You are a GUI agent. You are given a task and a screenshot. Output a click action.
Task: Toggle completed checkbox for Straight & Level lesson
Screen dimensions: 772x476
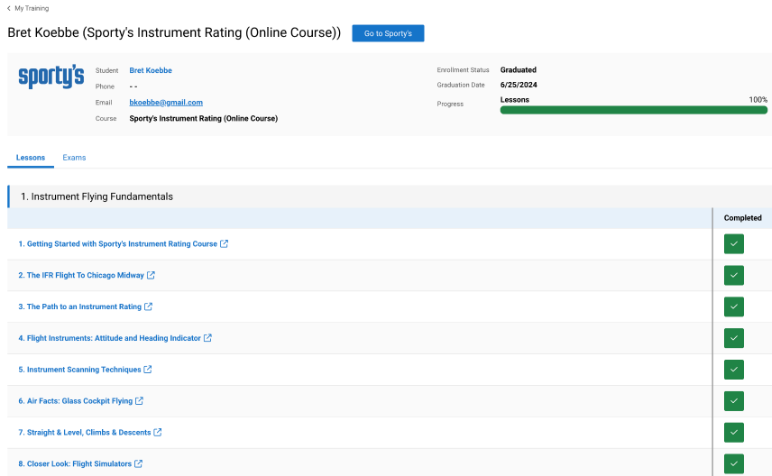tap(734, 432)
